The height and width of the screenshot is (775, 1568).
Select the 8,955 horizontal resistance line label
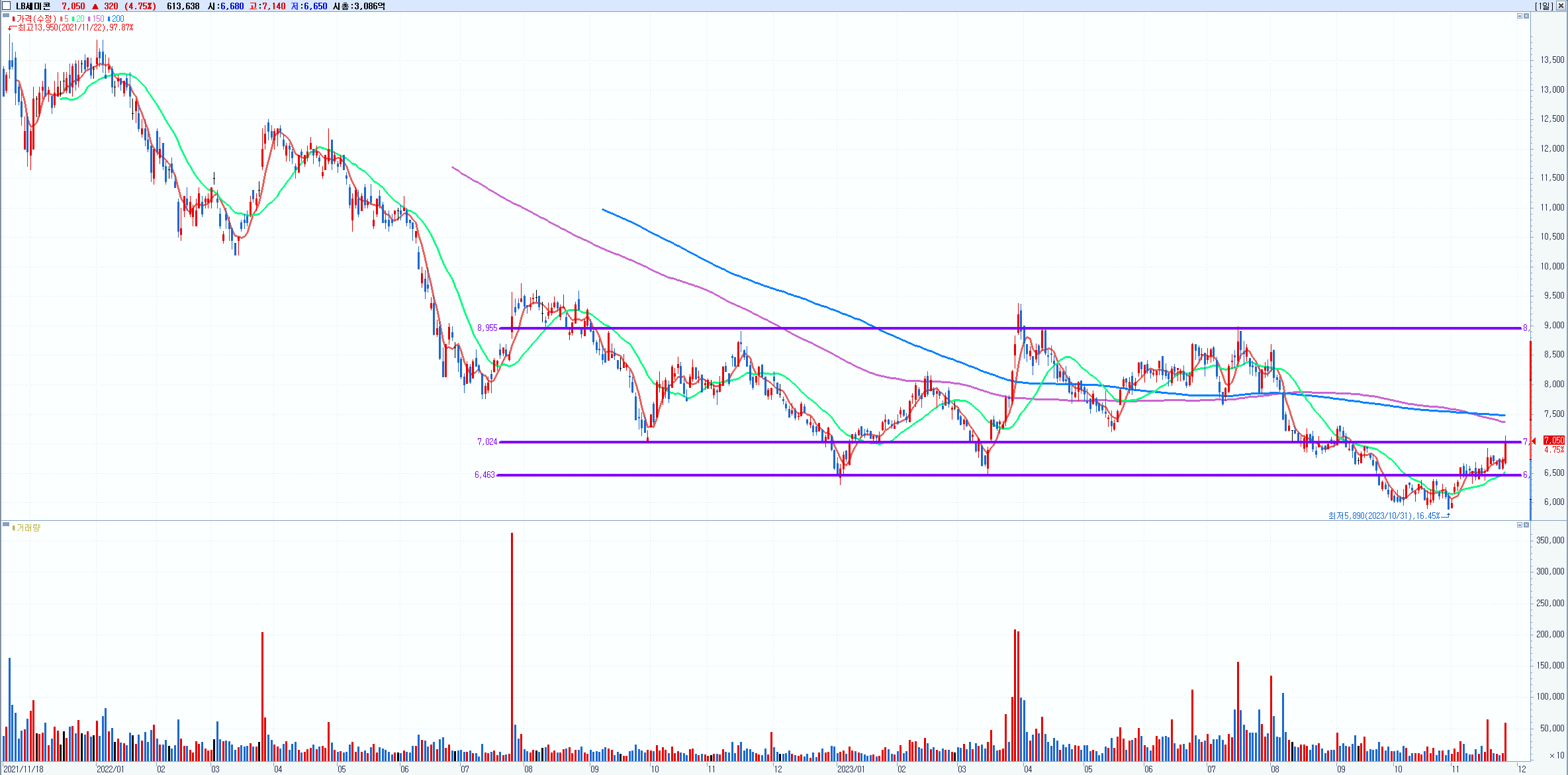(x=486, y=328)
